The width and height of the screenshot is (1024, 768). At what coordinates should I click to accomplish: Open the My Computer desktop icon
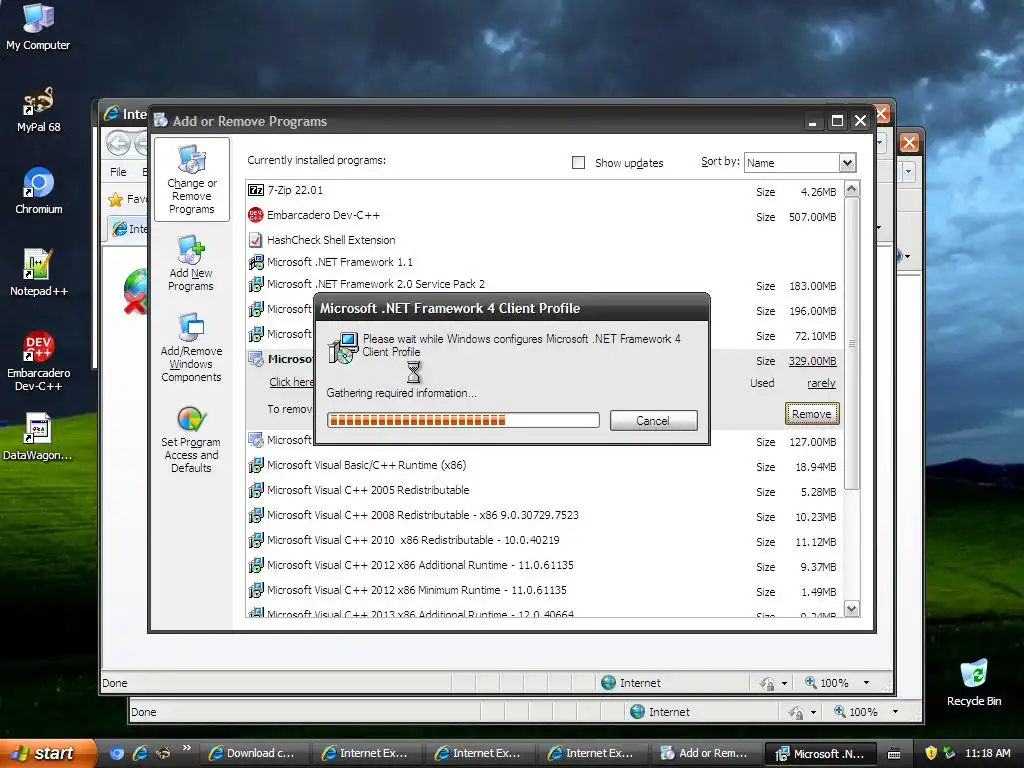(x=38, y=26)
